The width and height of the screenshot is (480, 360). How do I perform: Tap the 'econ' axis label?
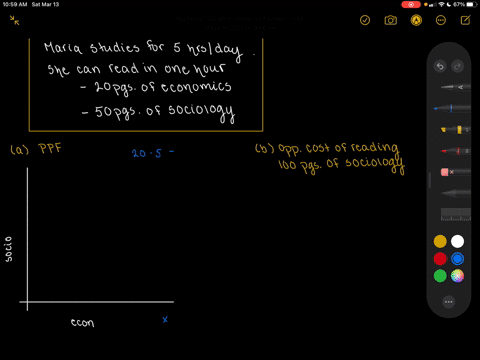[82, 322]
